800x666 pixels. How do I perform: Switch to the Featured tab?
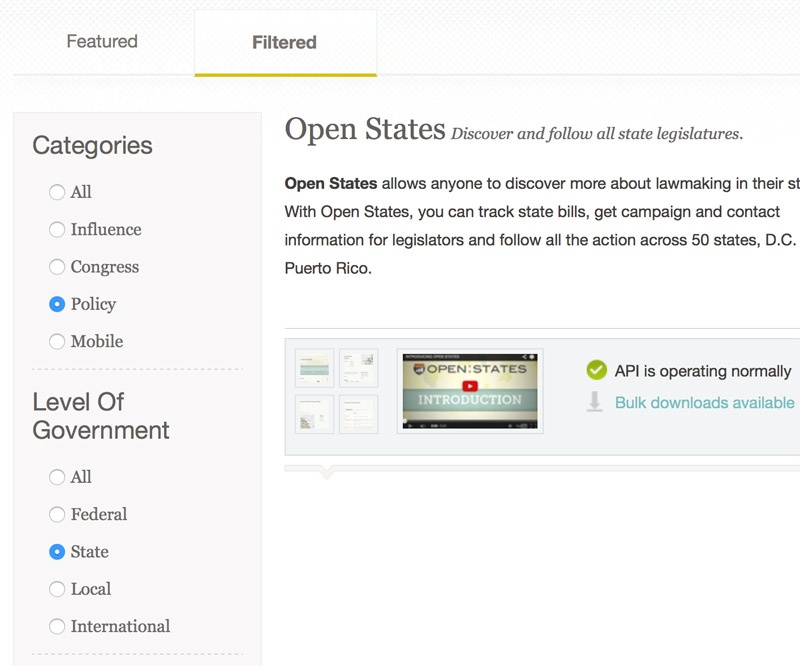102,42
